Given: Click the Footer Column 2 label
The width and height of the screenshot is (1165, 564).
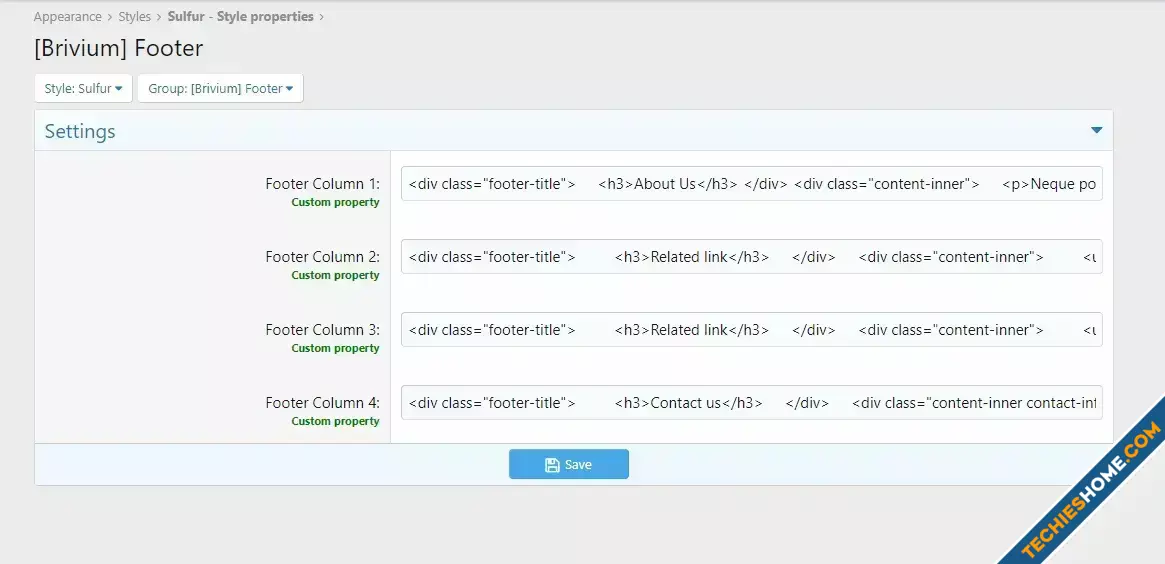Looking at the screenshot, I should click(322, 257).
